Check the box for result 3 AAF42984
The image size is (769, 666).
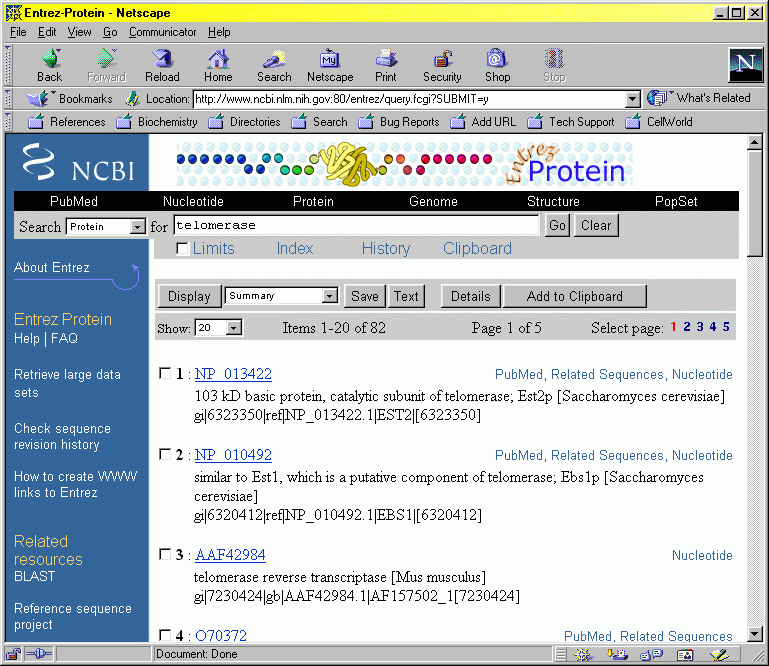coord(165,554)
